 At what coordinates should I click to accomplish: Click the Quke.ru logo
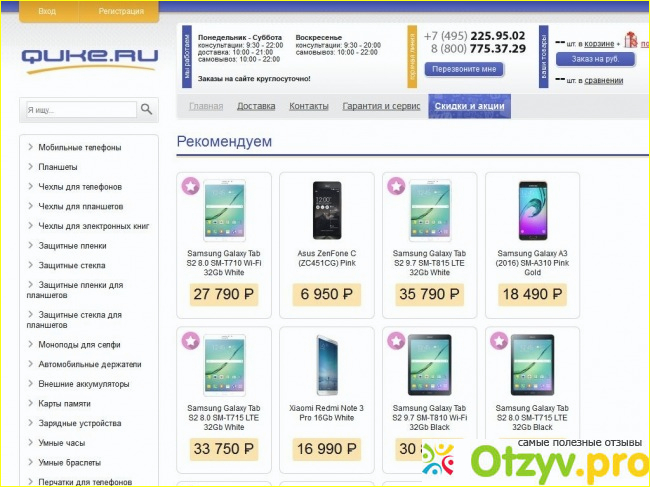(90, 61)
